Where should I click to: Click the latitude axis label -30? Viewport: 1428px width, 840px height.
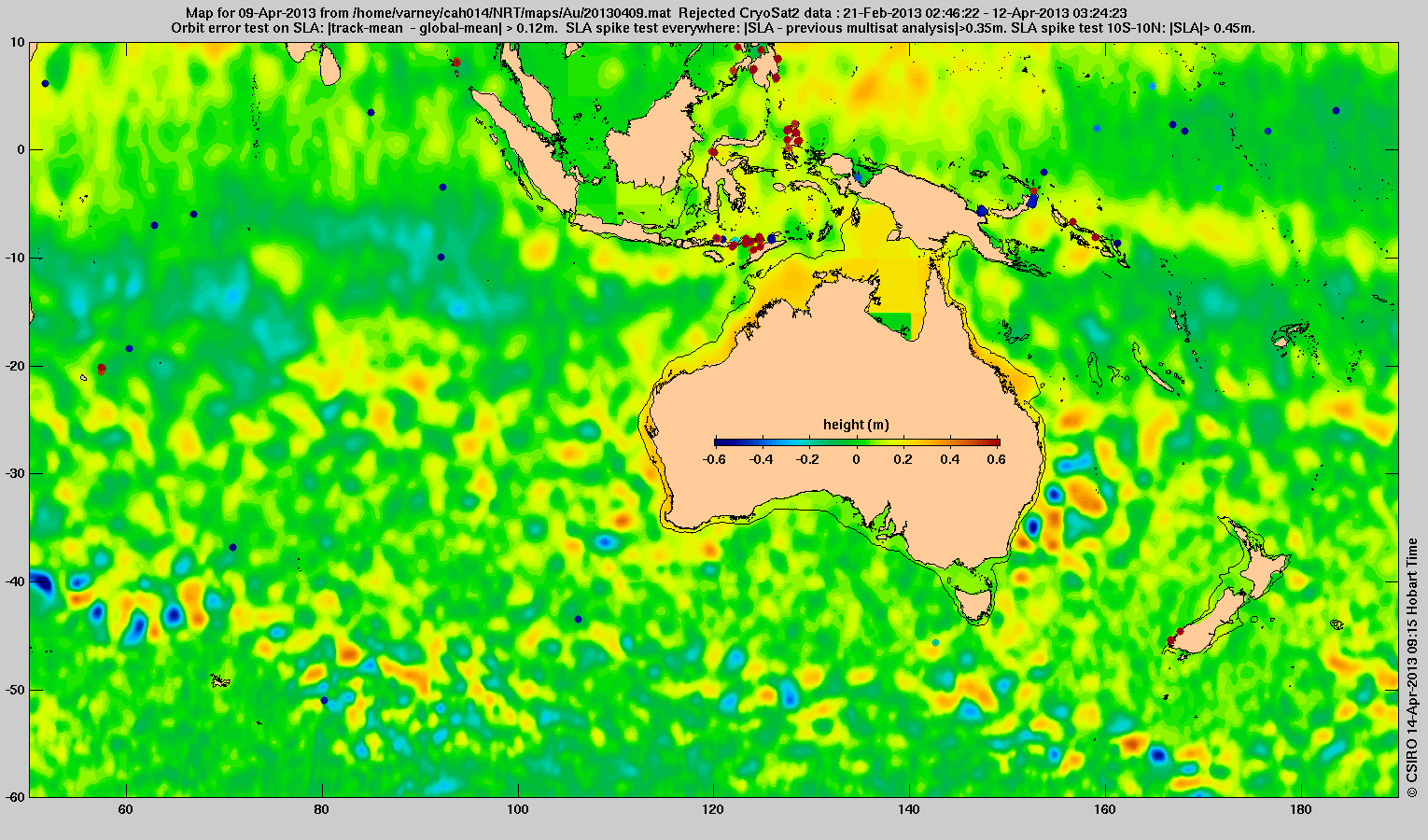15,473
